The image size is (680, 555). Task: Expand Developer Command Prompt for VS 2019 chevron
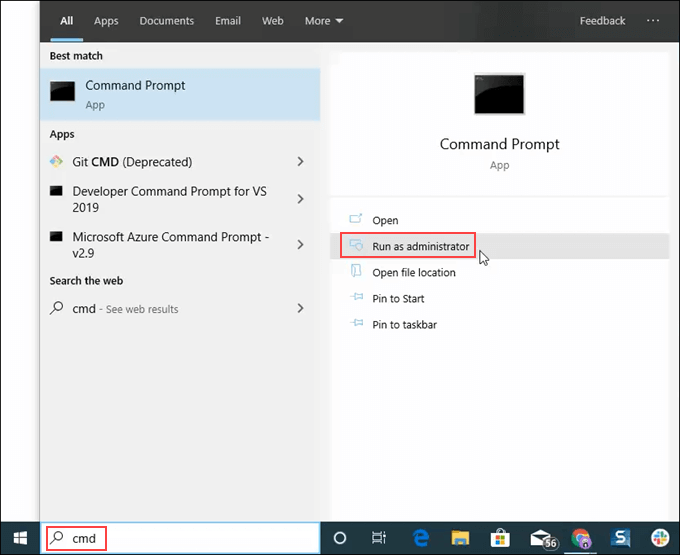pos(300,199)
